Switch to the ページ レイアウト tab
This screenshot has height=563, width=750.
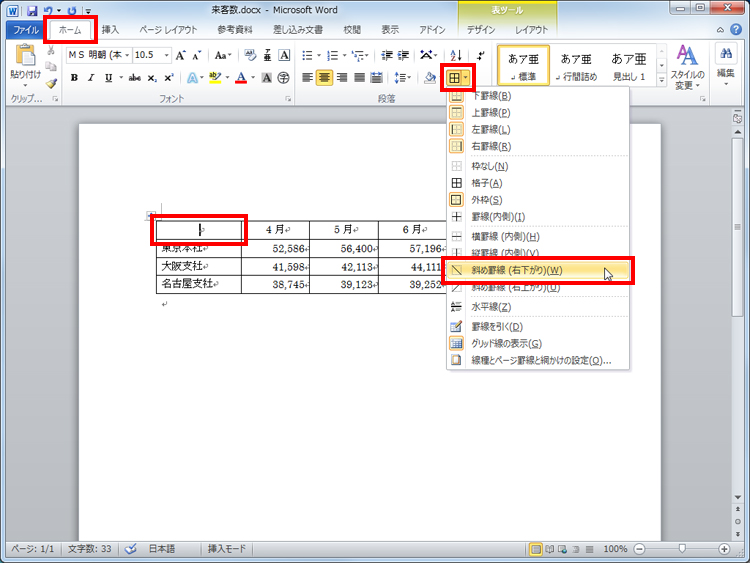(168, 30)
